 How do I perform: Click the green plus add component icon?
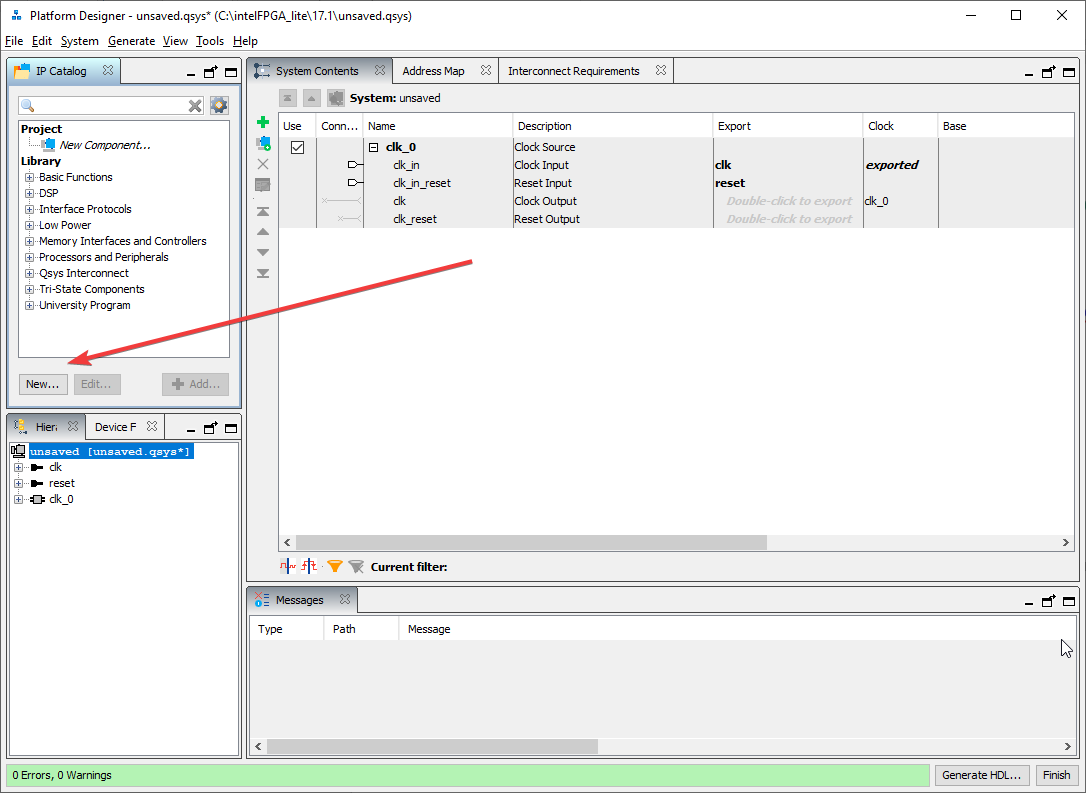pyautogui.click(x=263, y=122)
